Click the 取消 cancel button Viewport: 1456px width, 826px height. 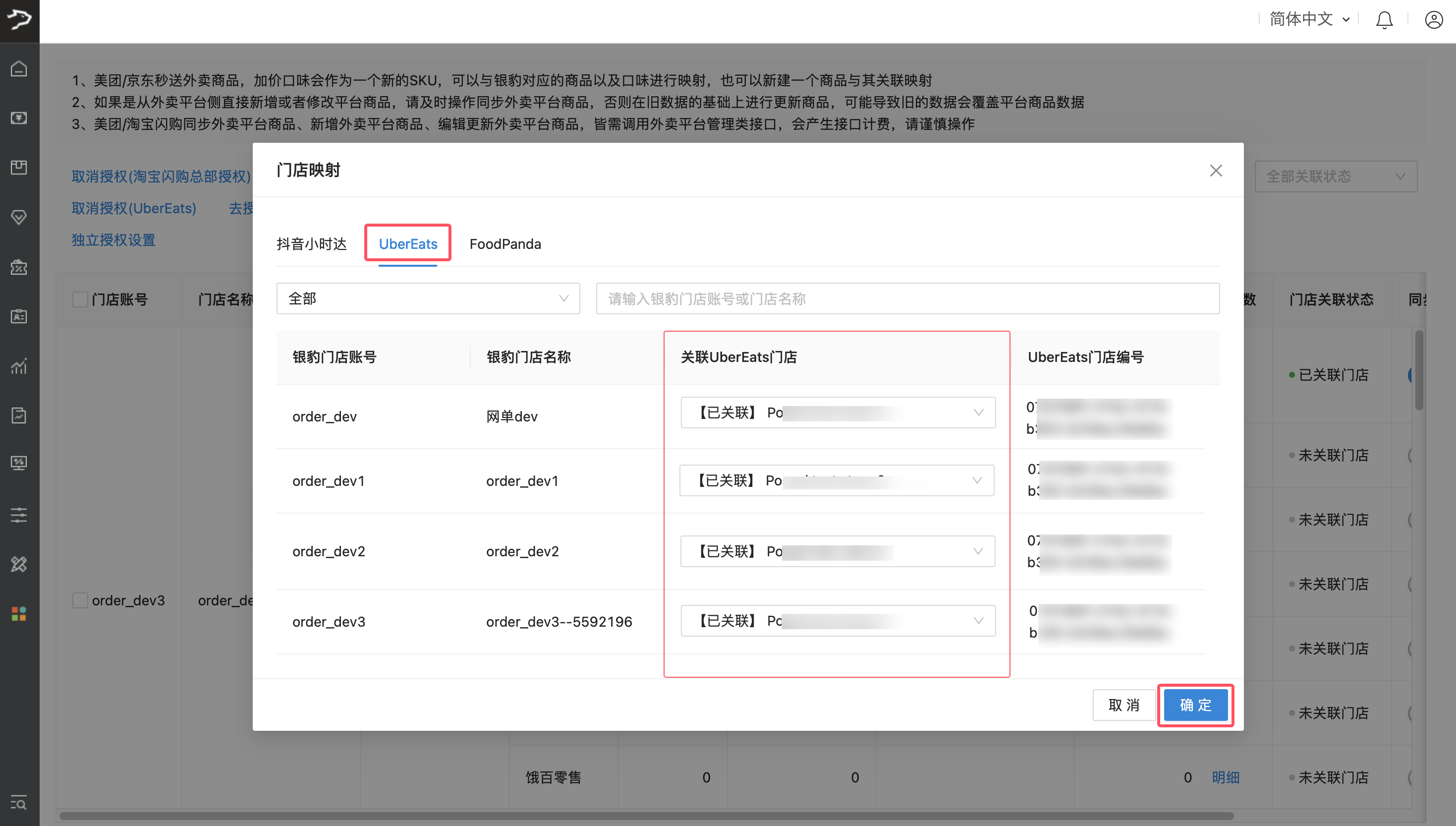pyautogui.click(x=1124, y=705)
